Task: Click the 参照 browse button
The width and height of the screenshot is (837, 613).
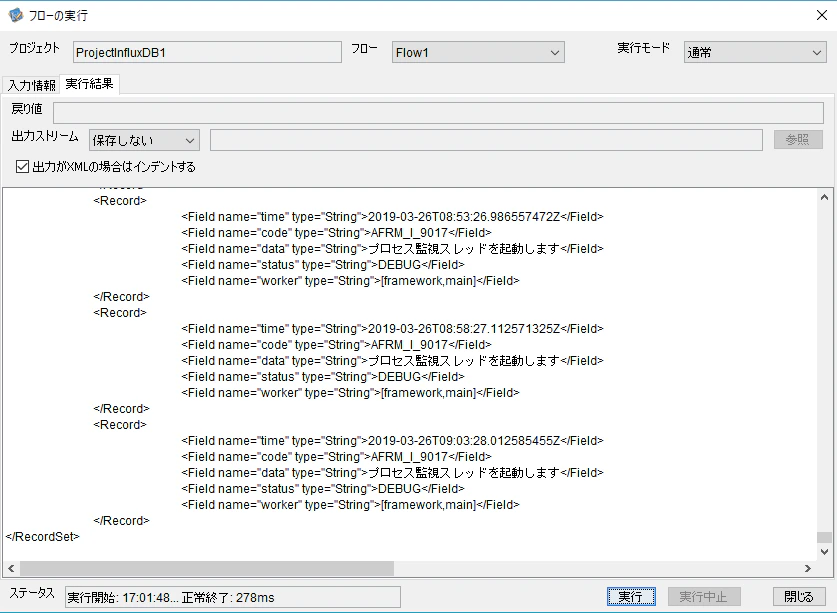Action: pyautogui.click(x=798, y=140)
